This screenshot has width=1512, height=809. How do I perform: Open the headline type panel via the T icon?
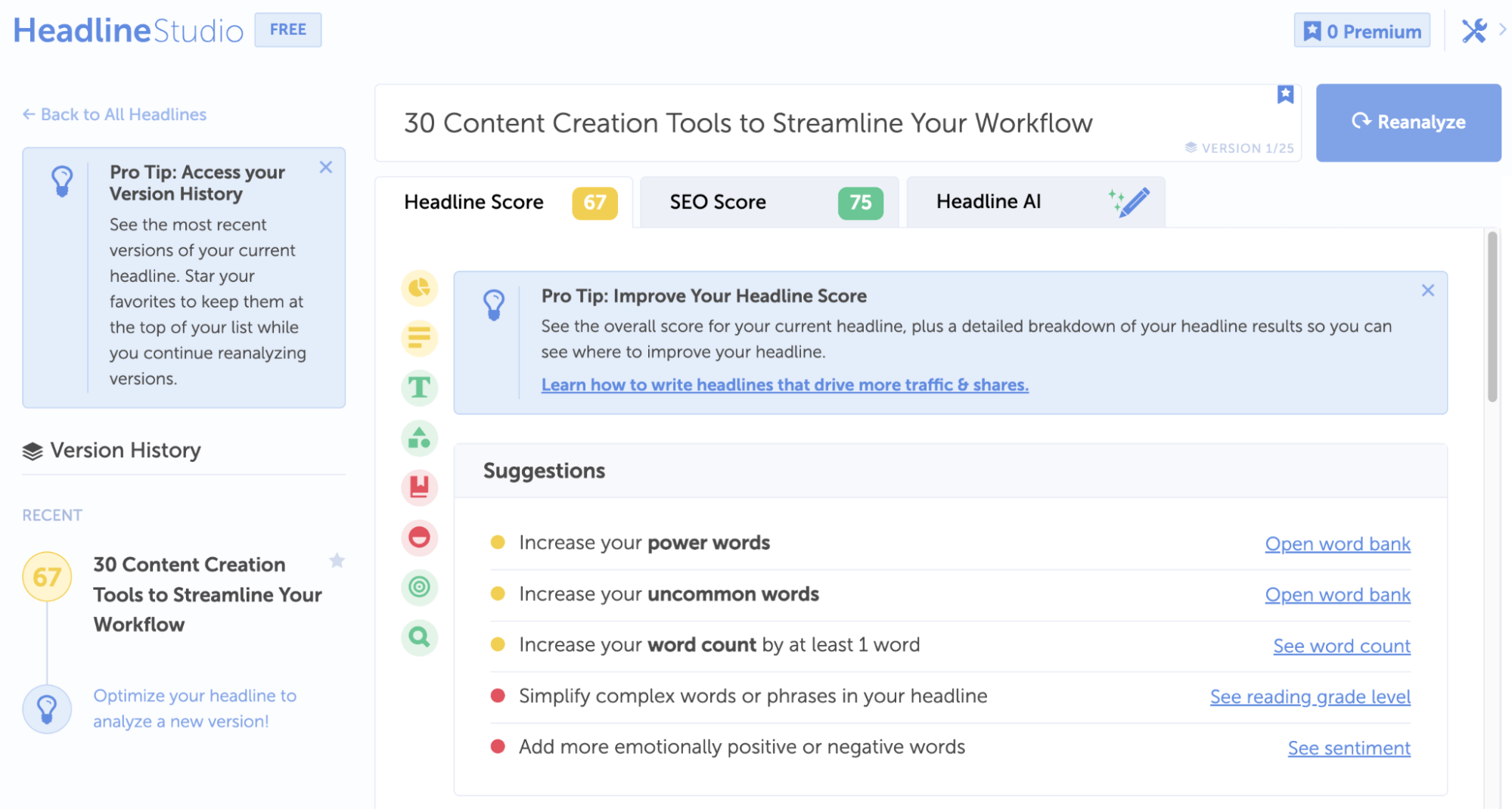pos(420,387)
